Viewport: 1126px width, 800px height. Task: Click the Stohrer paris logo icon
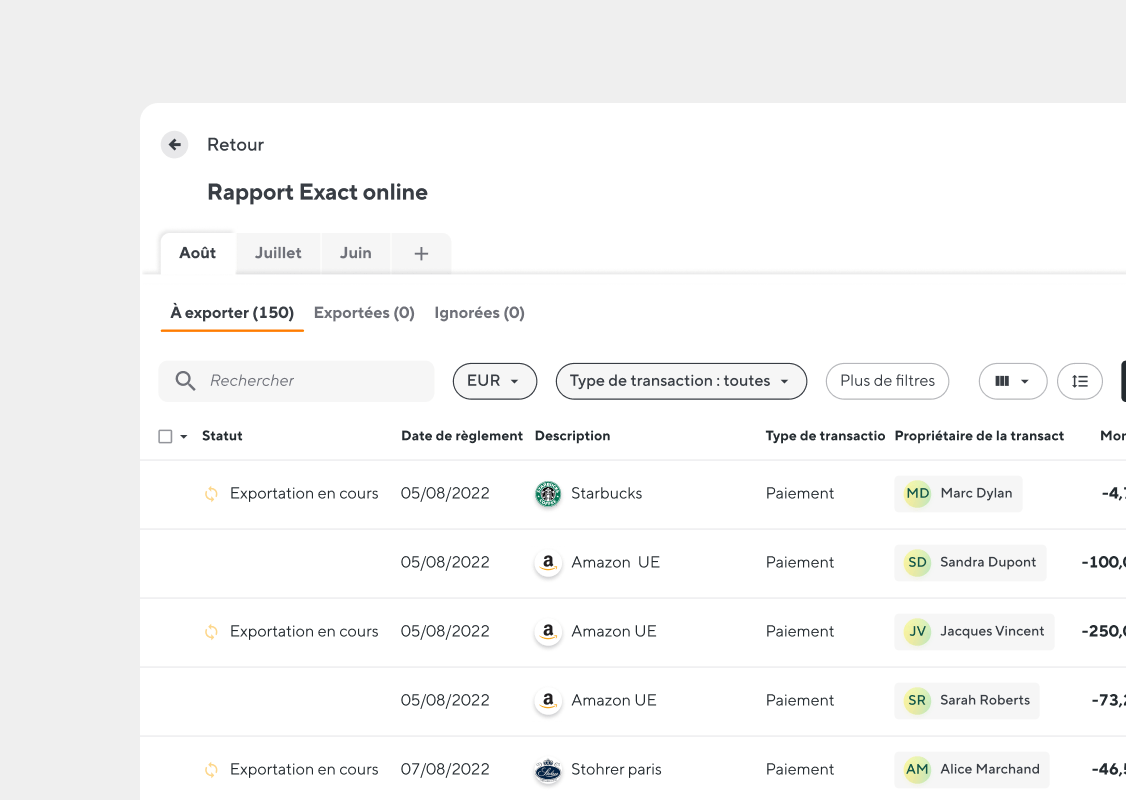pos(548,770)
